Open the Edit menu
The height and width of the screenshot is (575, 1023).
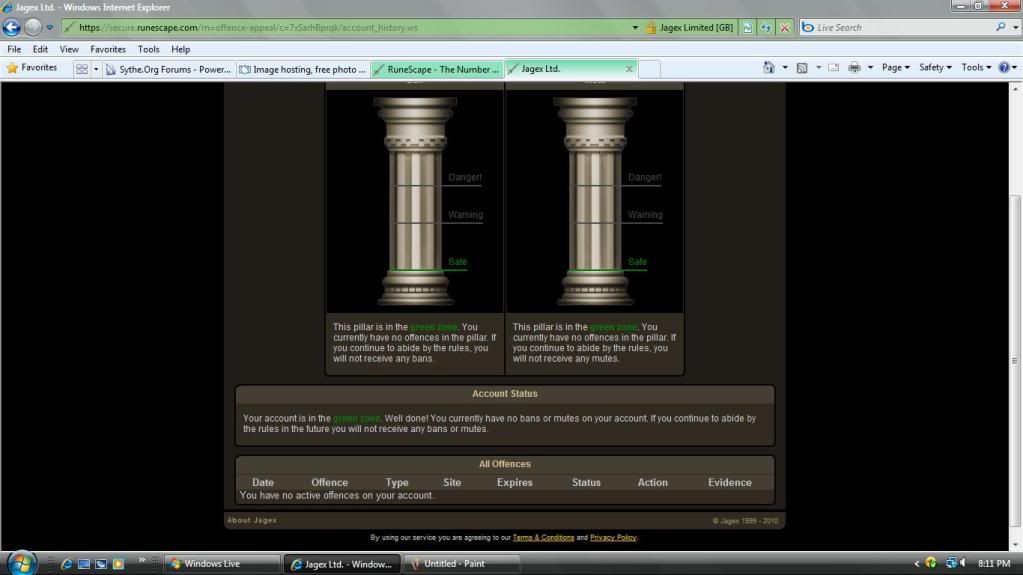click(x=40, y=49)
